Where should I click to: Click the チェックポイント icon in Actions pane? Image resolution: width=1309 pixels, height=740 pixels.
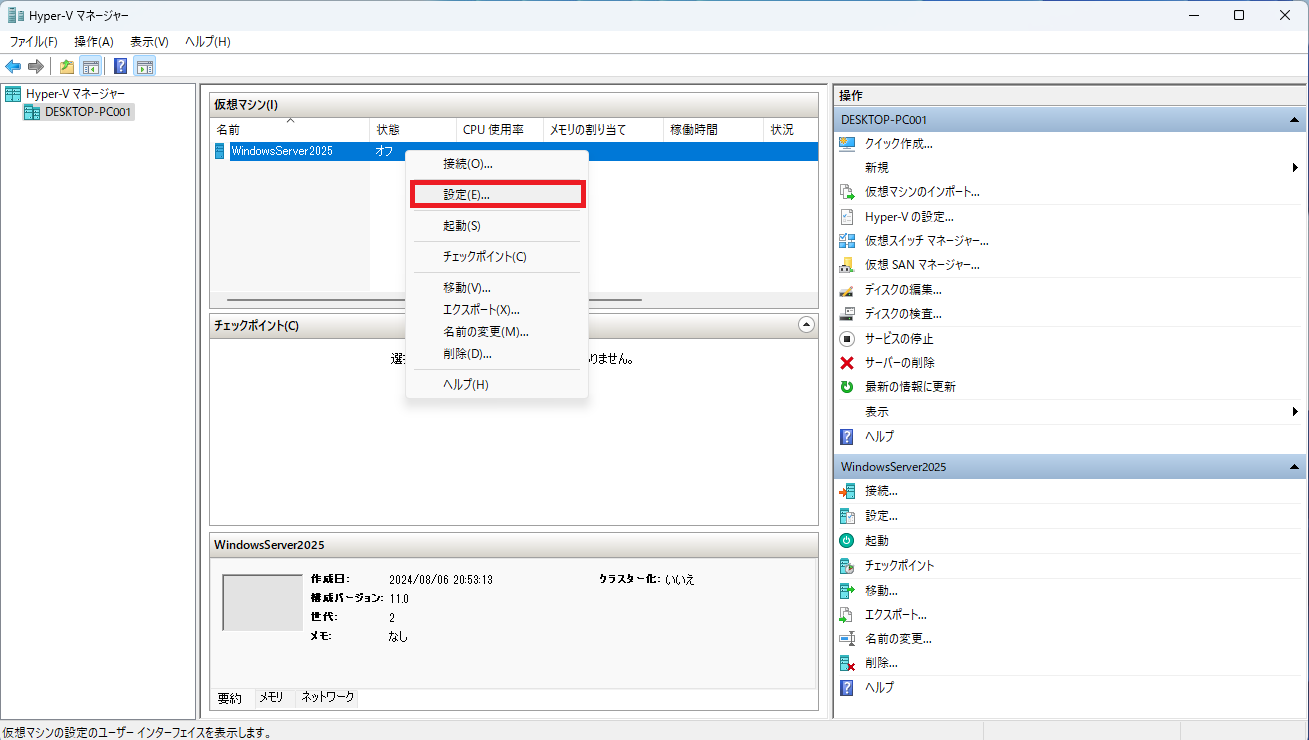pos(847,565)
